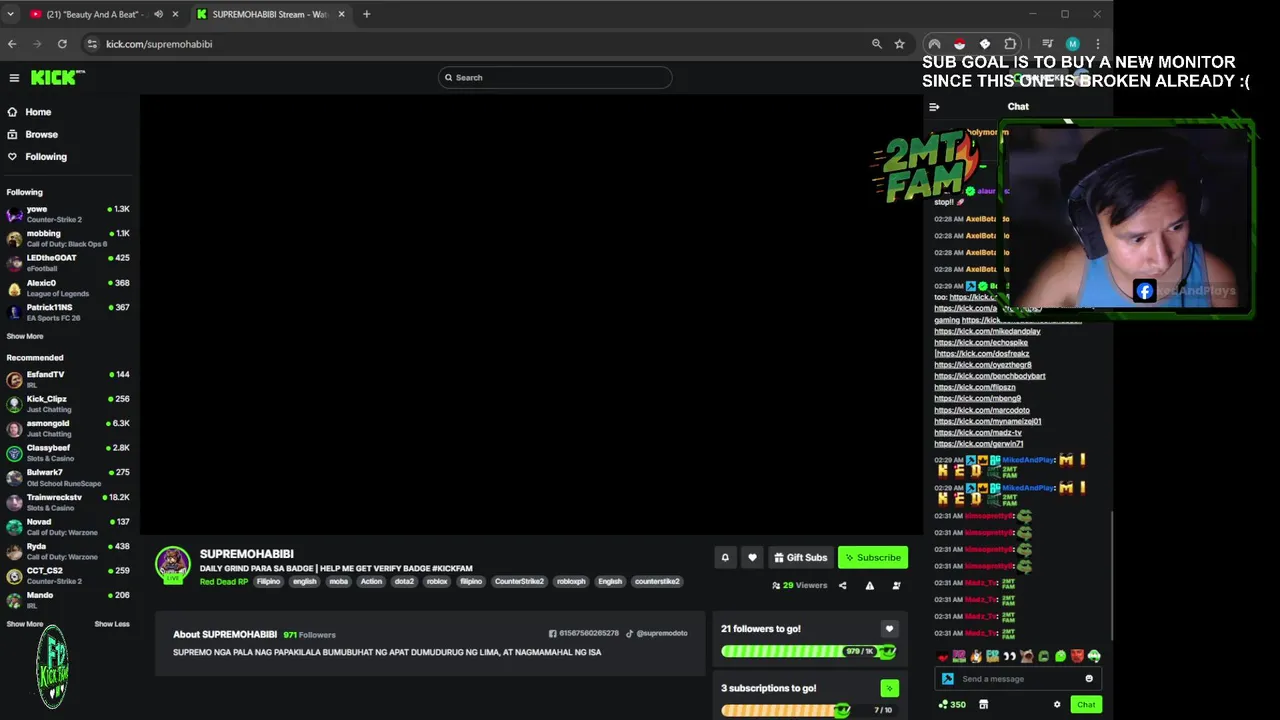Open Kick_Clipz recommended channel
1280x720 pixels.
68,404
